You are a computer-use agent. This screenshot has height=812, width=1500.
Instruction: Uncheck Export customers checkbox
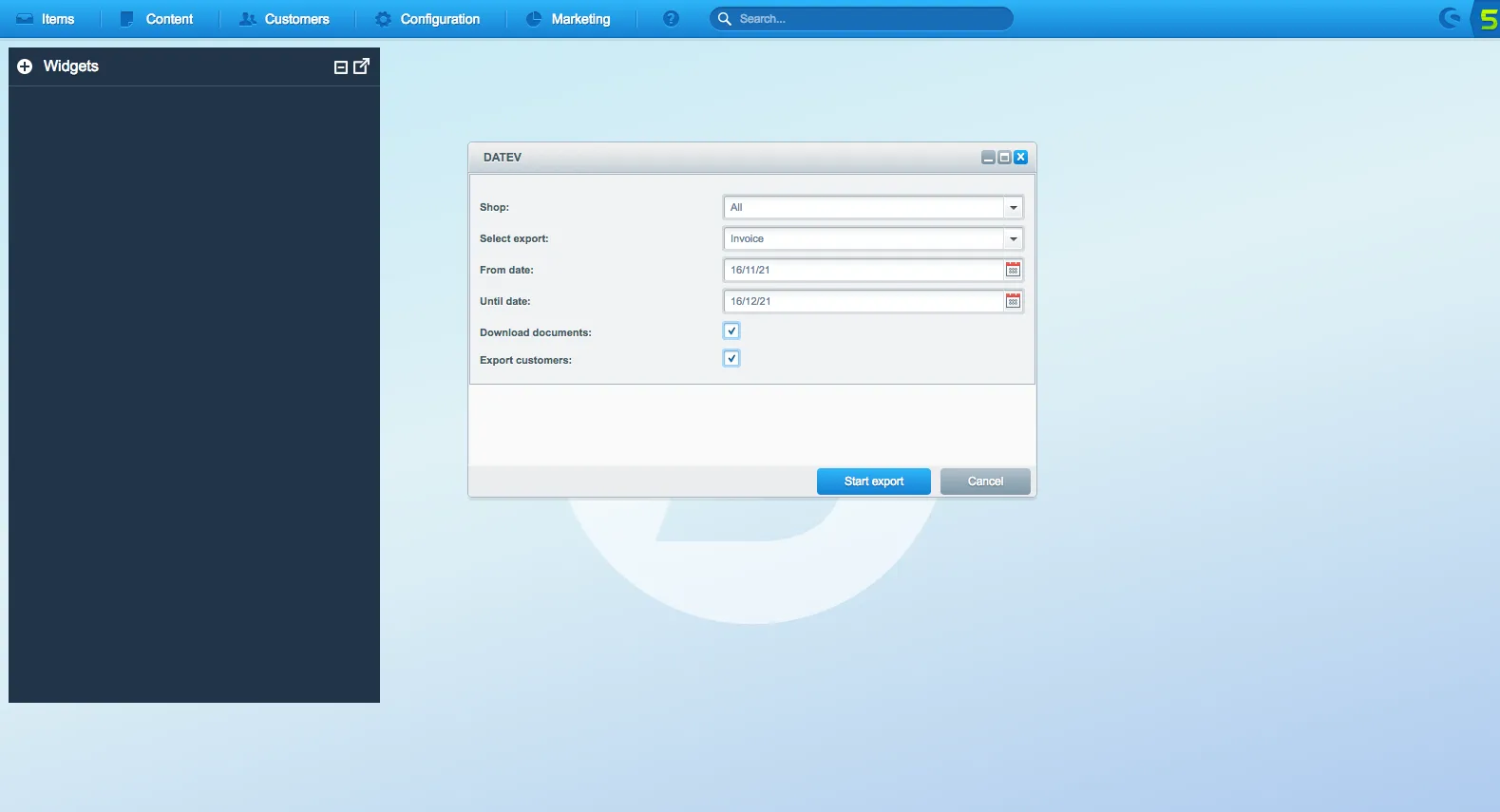(x=731, y=359)
